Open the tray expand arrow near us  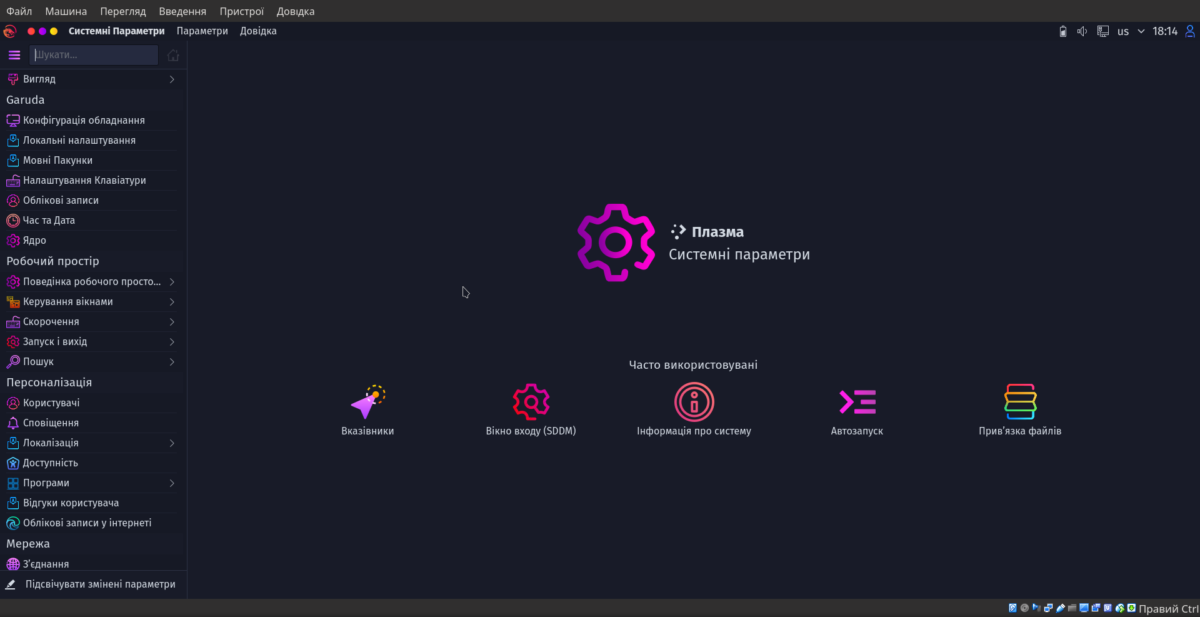(x=1141, y=31)
